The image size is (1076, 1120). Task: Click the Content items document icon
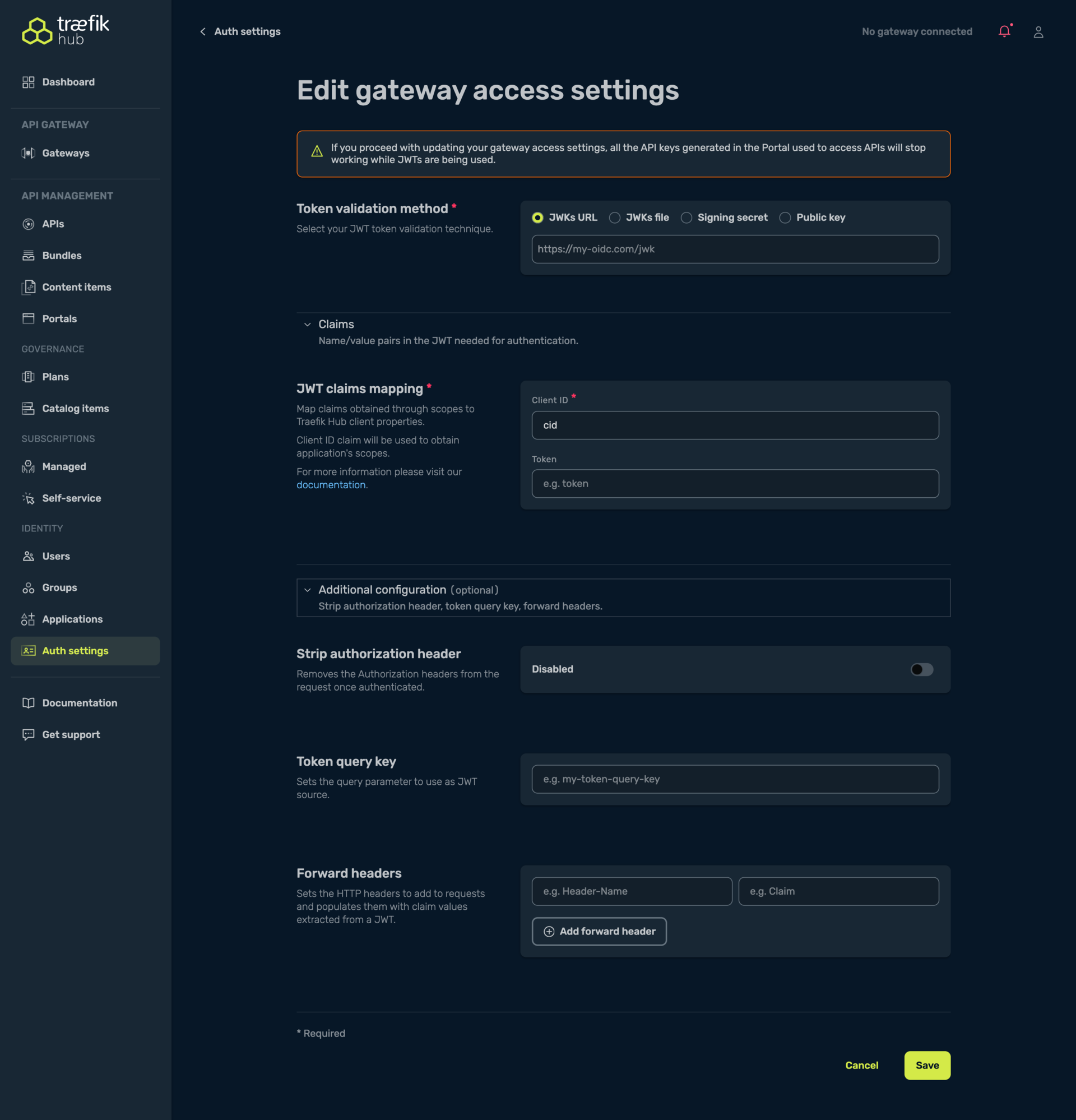(x=28, y=288)
